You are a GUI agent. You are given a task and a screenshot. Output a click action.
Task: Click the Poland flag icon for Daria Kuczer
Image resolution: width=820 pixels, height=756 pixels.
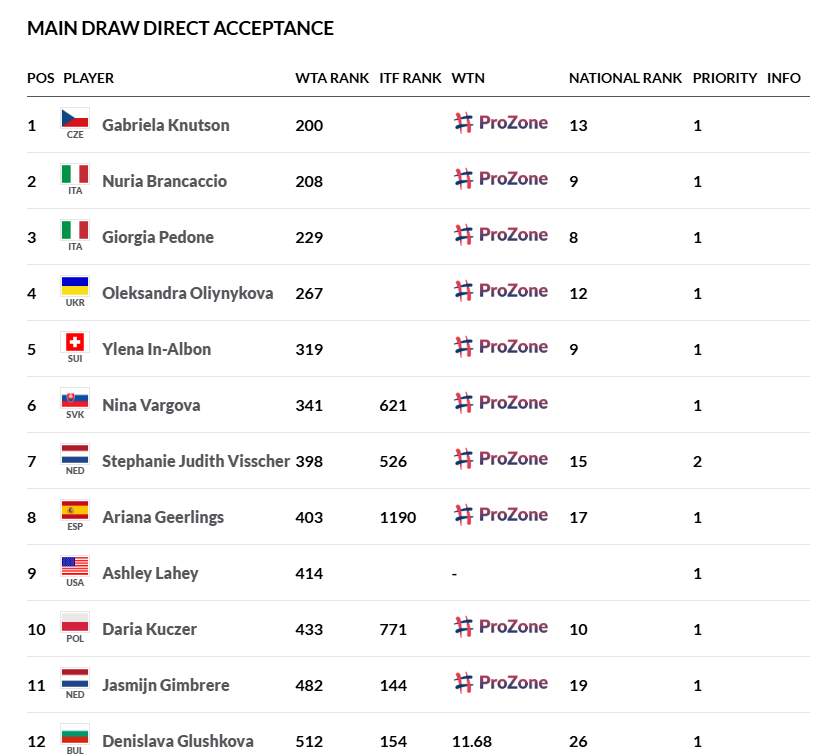coord(75,622)
